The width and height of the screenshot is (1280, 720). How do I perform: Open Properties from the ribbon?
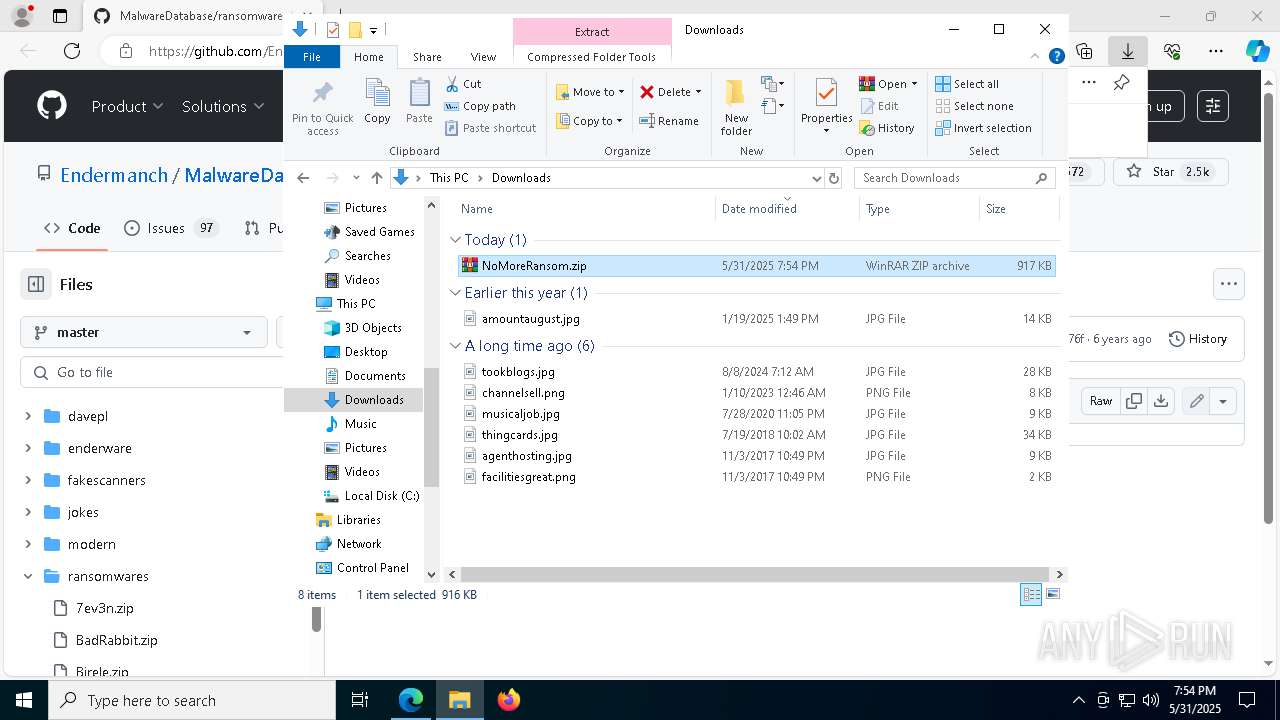click(x=826, y=106)
